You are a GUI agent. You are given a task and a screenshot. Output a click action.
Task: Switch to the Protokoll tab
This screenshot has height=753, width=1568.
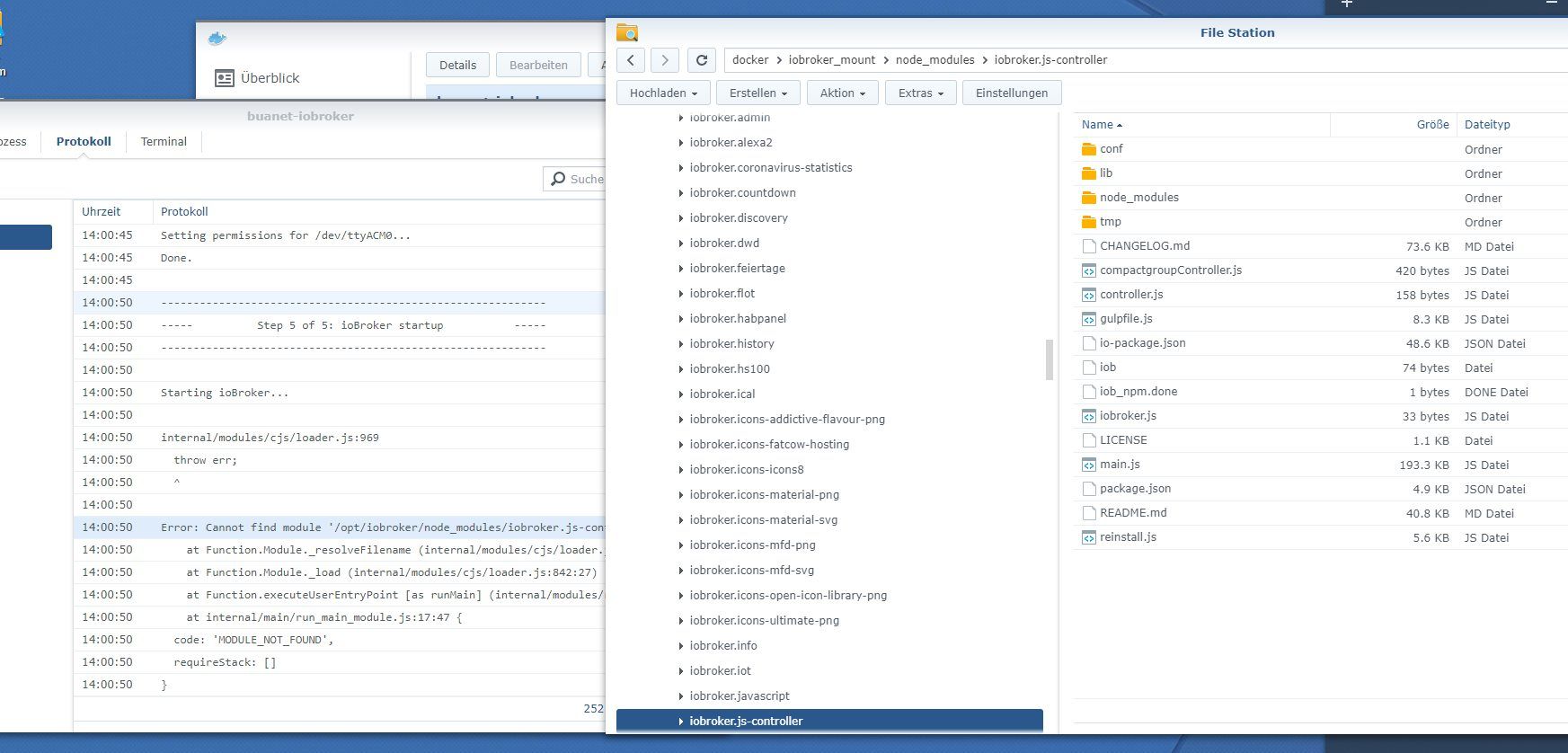(x=84, y=141)
